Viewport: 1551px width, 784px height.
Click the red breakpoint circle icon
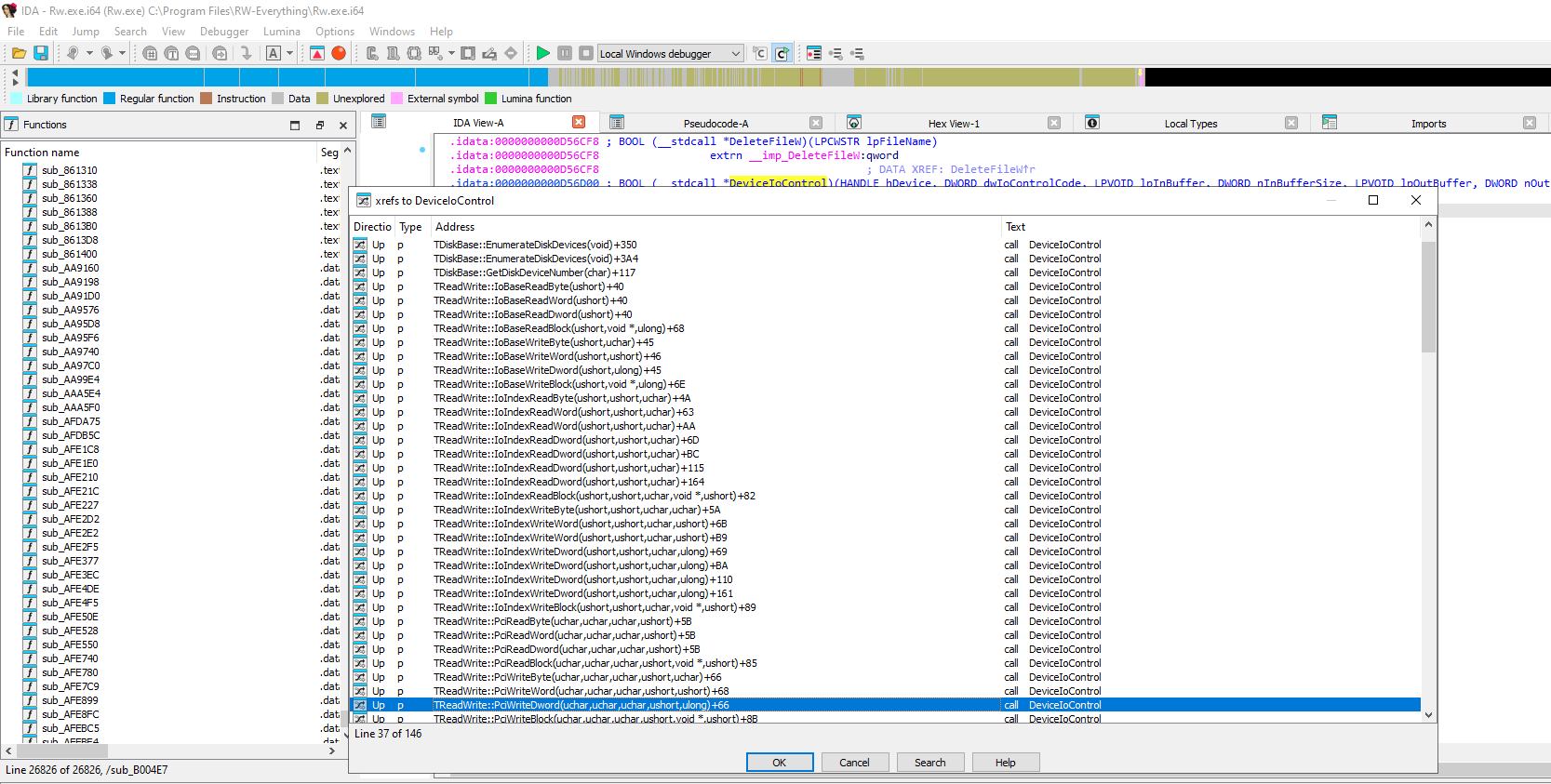[x=339, y=54]
